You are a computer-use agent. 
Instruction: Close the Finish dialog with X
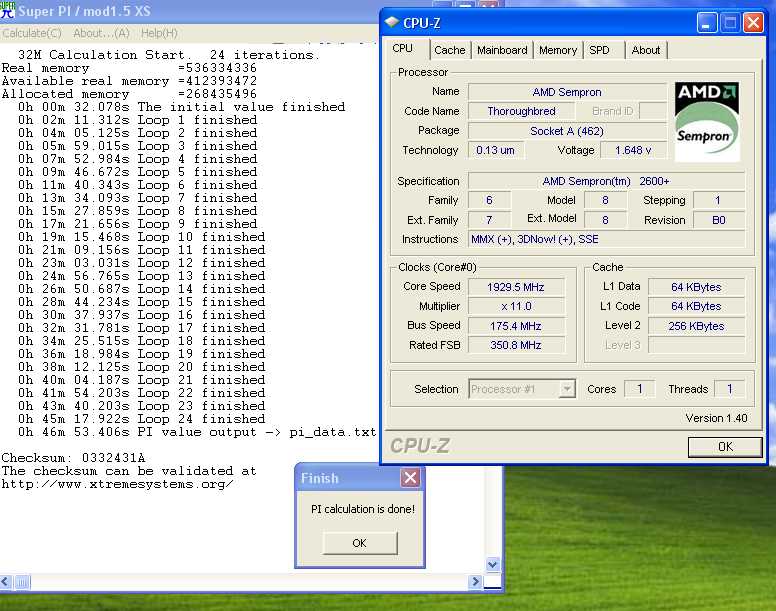(410, 478)
